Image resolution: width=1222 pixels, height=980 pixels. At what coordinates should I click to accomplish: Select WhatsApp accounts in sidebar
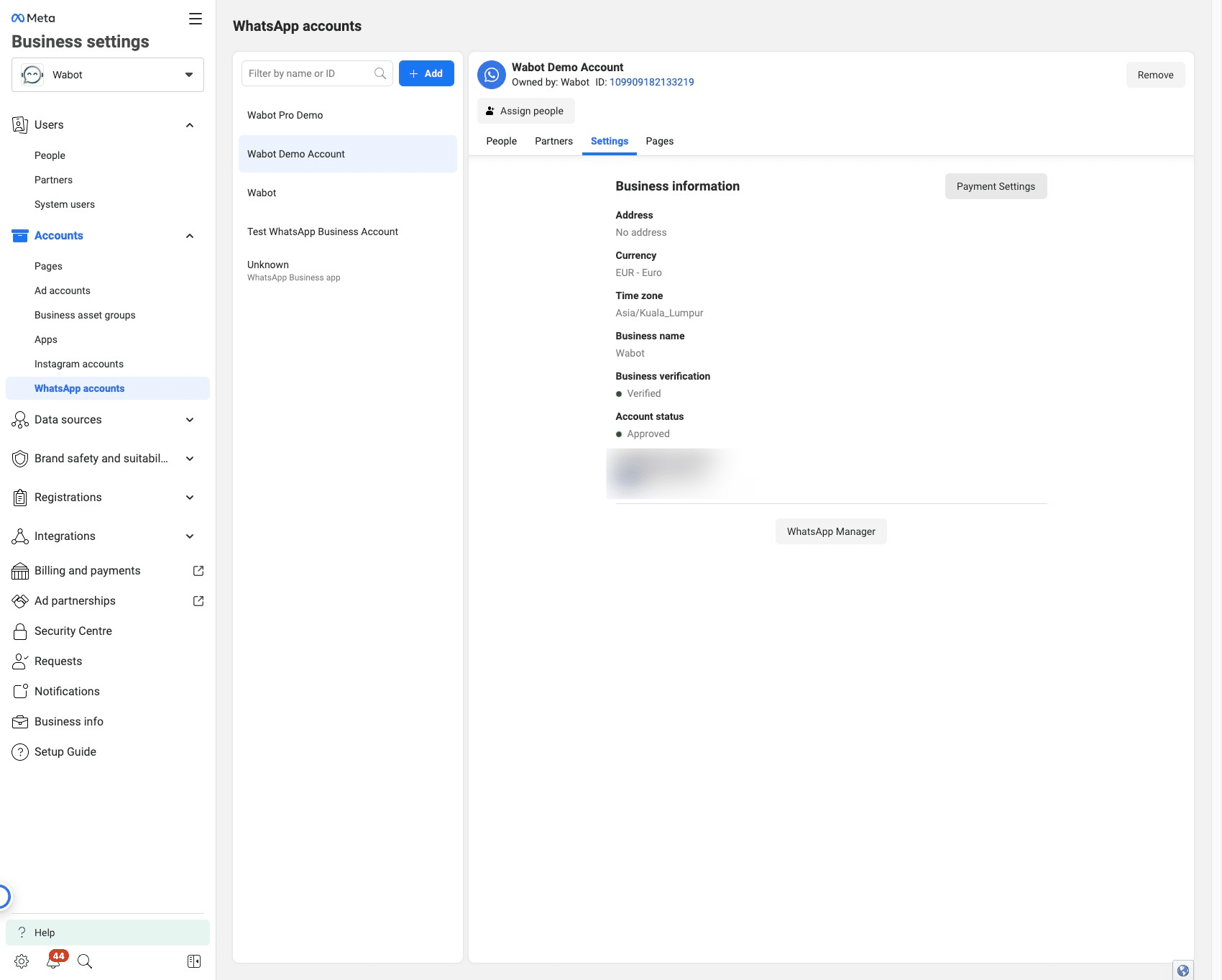click(108, 388)
